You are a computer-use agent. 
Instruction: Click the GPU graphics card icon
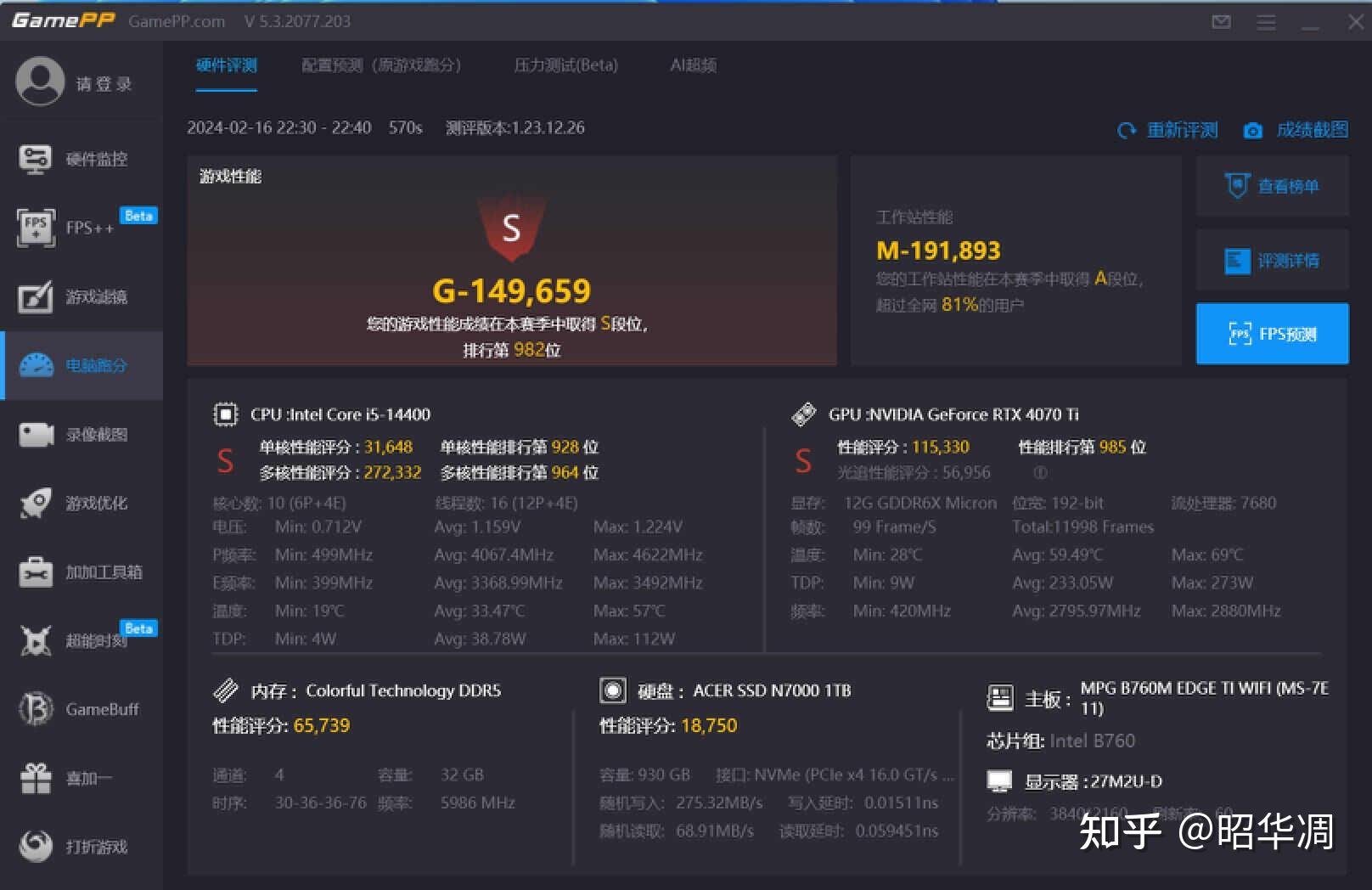[x=803, y=414]
